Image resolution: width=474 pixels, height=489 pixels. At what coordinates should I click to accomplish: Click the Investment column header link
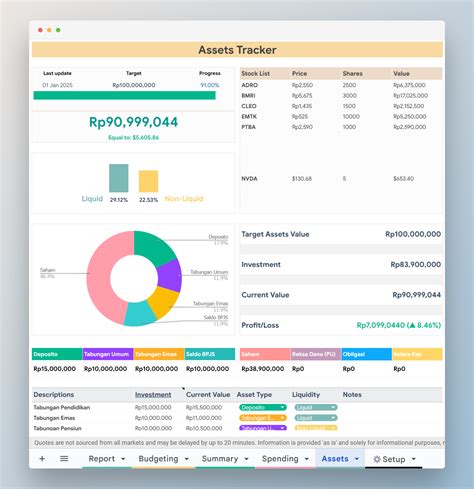pyautogui.click(x=153, y=395)
